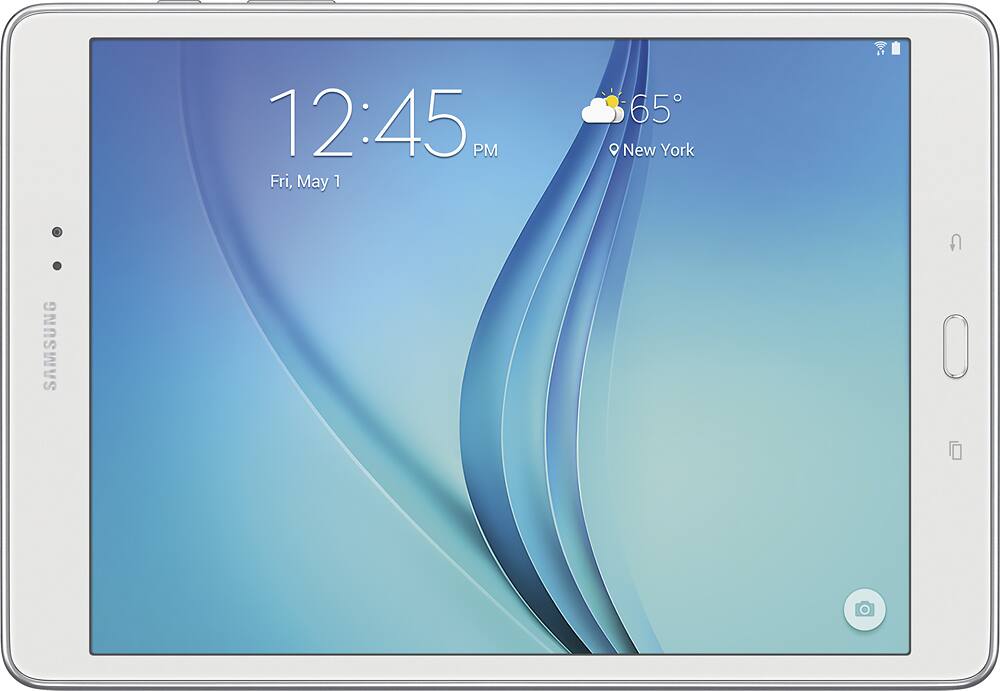1000x691 pixels.
Task: Tap the light sensor below front camera
Action: coord(57,265)
